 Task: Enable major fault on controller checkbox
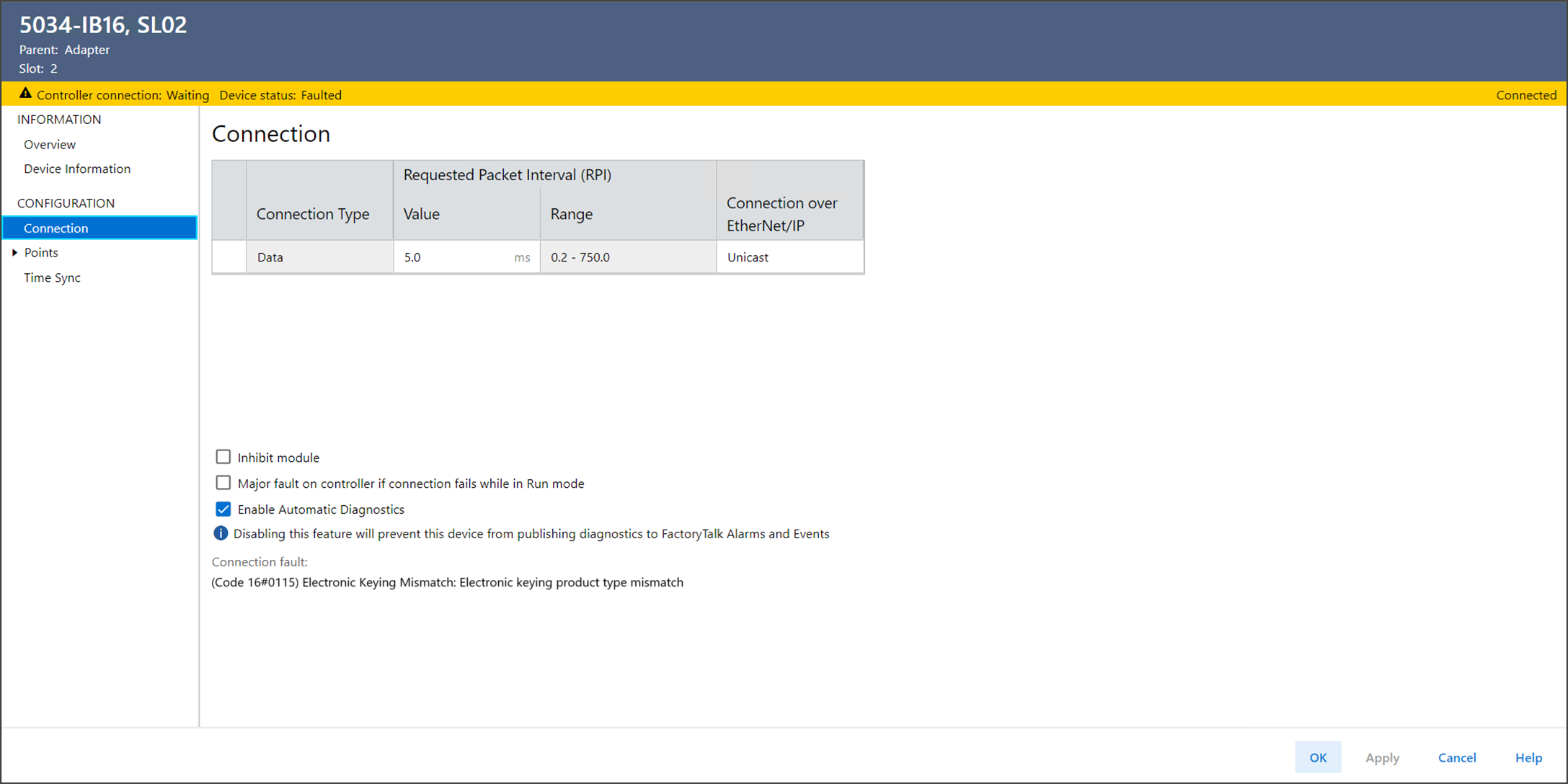(223, 484)
